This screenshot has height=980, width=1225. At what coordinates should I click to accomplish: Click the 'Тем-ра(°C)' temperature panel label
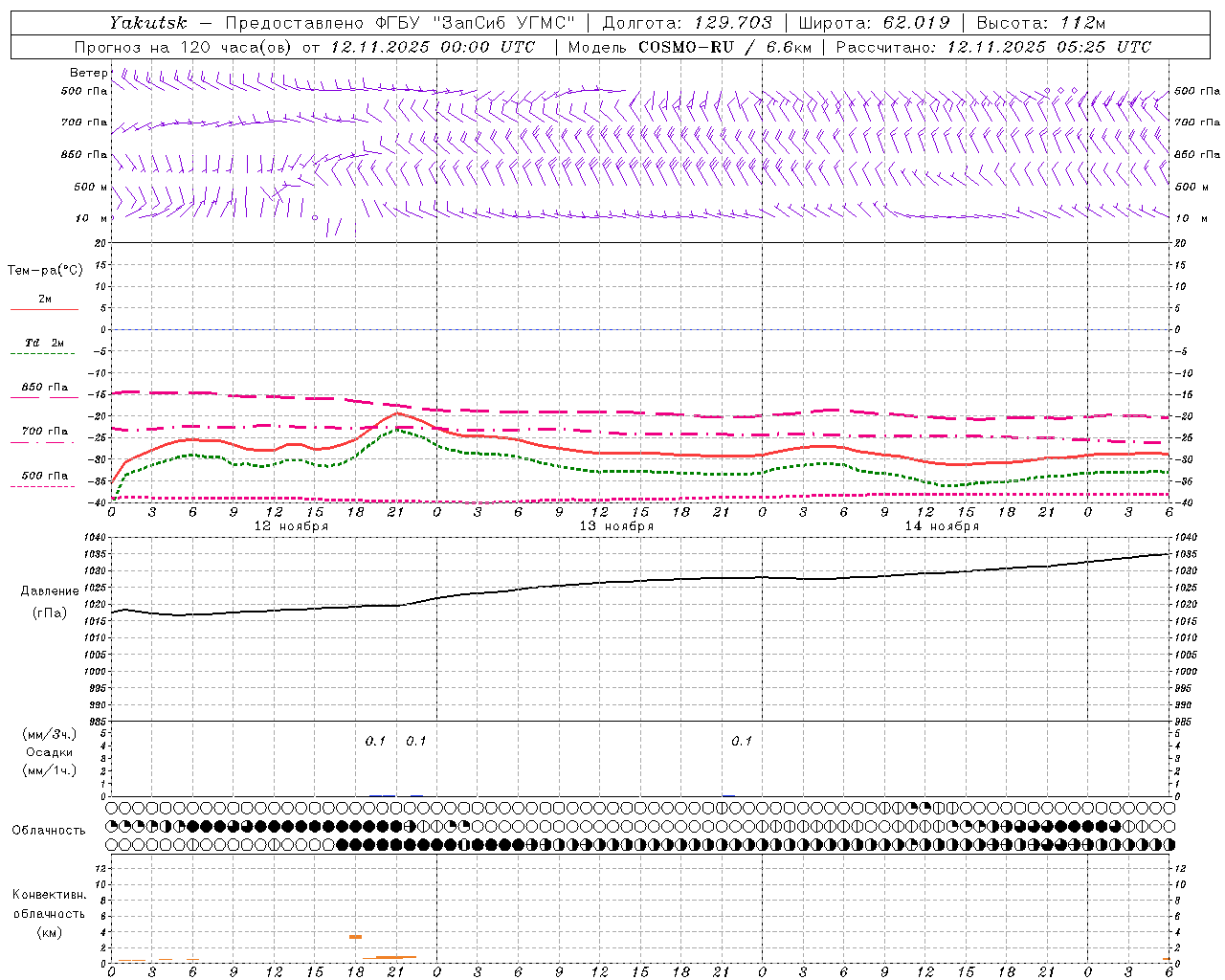[x=45, y=271]
